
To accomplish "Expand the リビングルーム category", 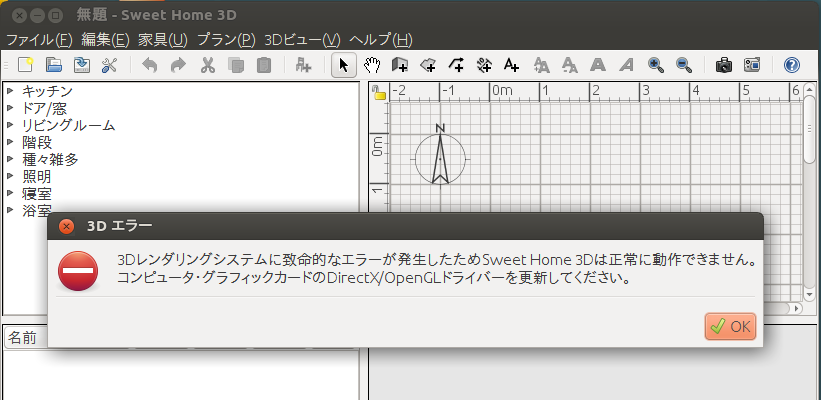I will click(x=10, y=126).
